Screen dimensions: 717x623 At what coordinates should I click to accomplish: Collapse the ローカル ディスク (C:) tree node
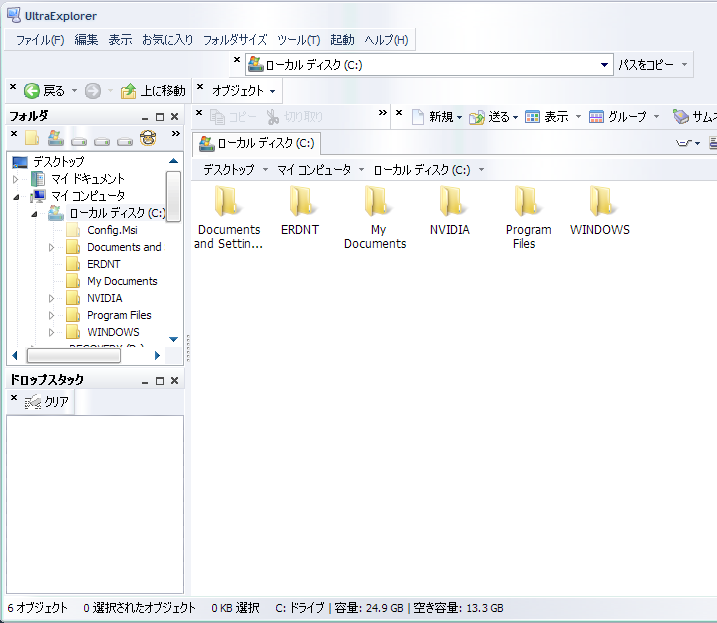[34, 214]
